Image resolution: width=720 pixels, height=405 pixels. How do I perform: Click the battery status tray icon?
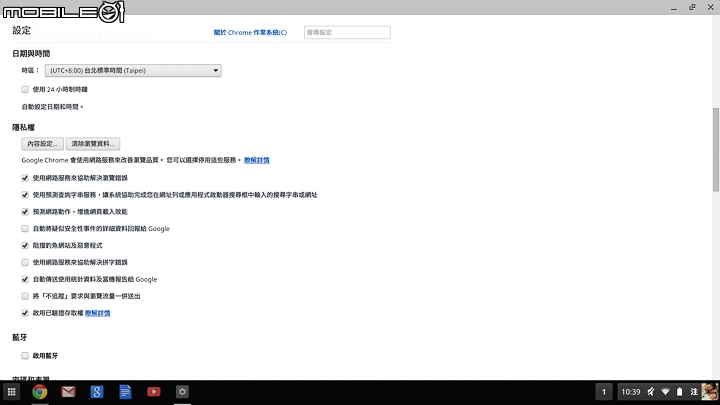pyautogui.click(x=680, y=392)
